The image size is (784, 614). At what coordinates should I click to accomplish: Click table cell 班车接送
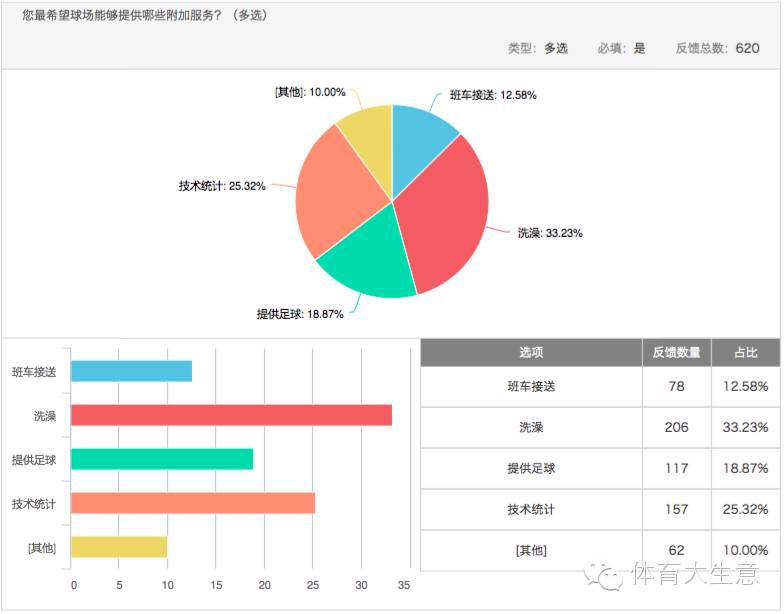click(x=531, y=386)
